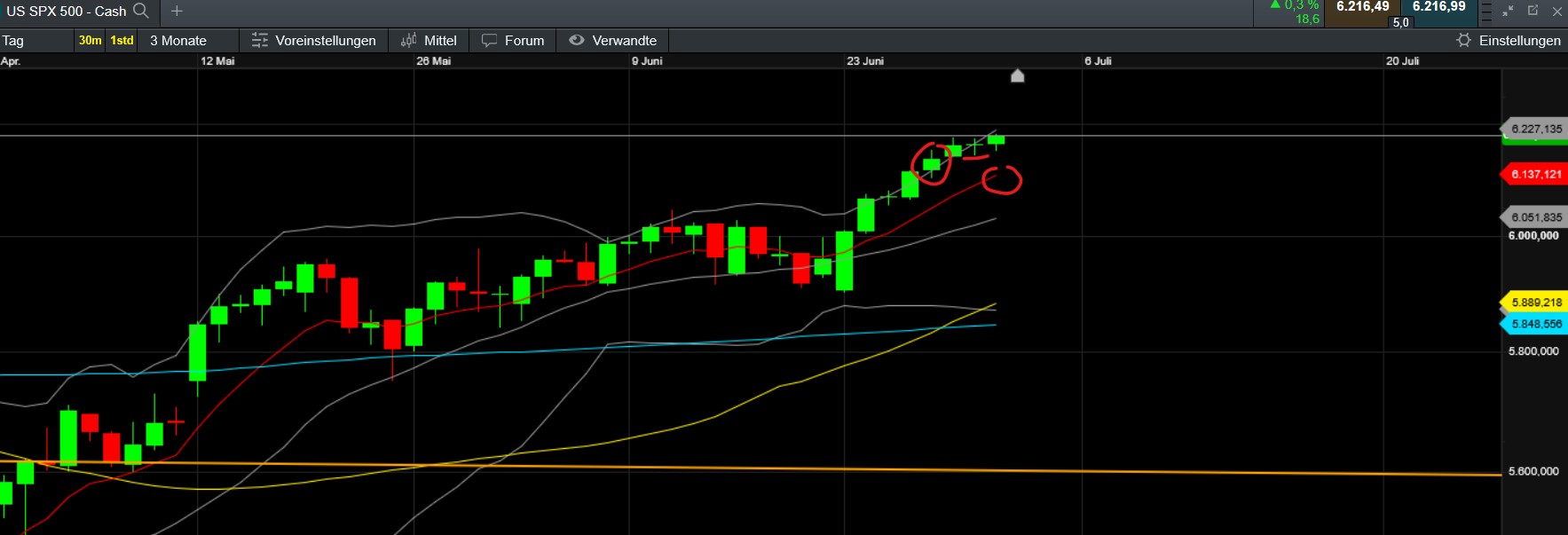
Task: Click the 18,6 points change value
Action: coord(1307,19)
